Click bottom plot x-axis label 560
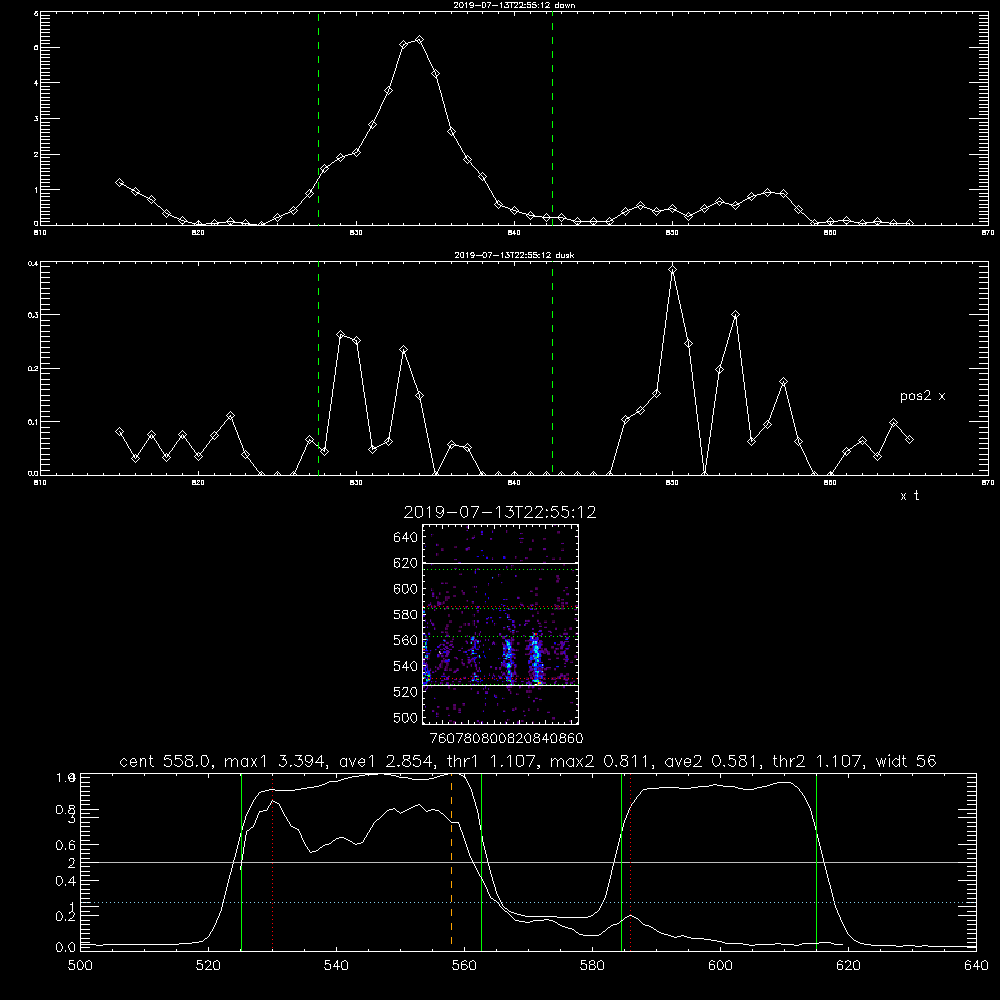1000x1000 pixels. 464,966
